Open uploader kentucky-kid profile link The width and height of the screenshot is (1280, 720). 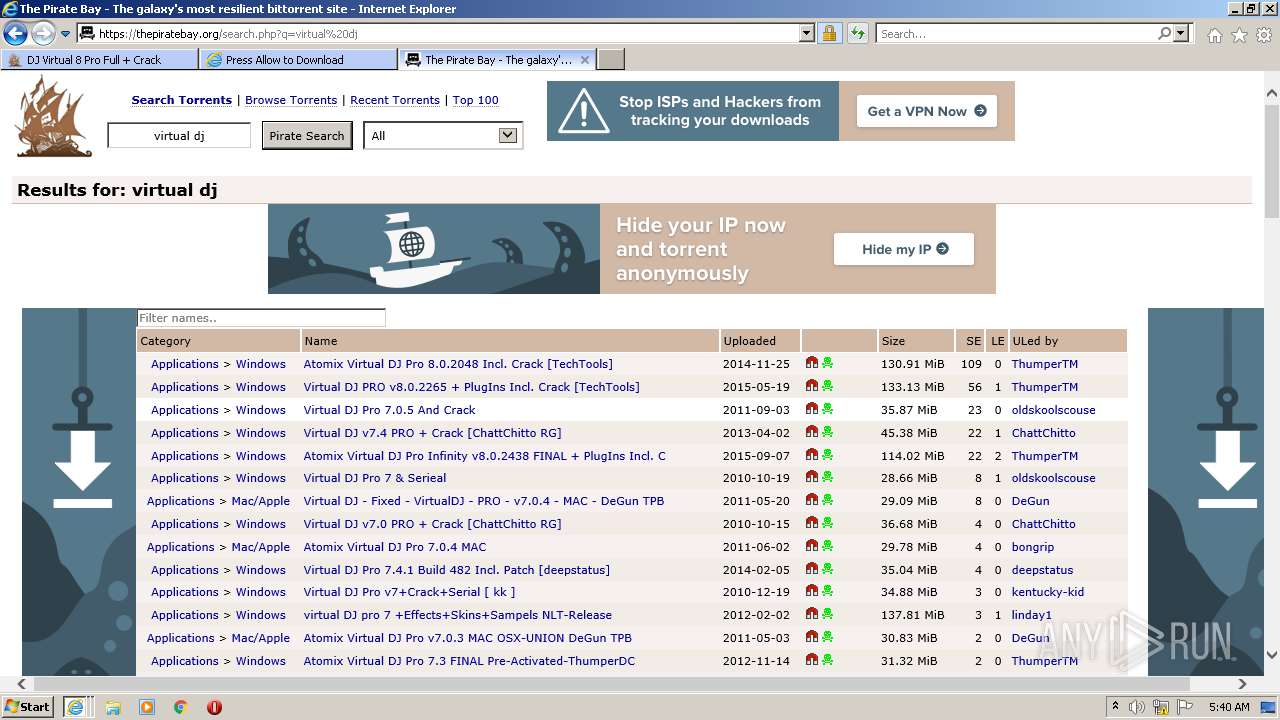1047,592
